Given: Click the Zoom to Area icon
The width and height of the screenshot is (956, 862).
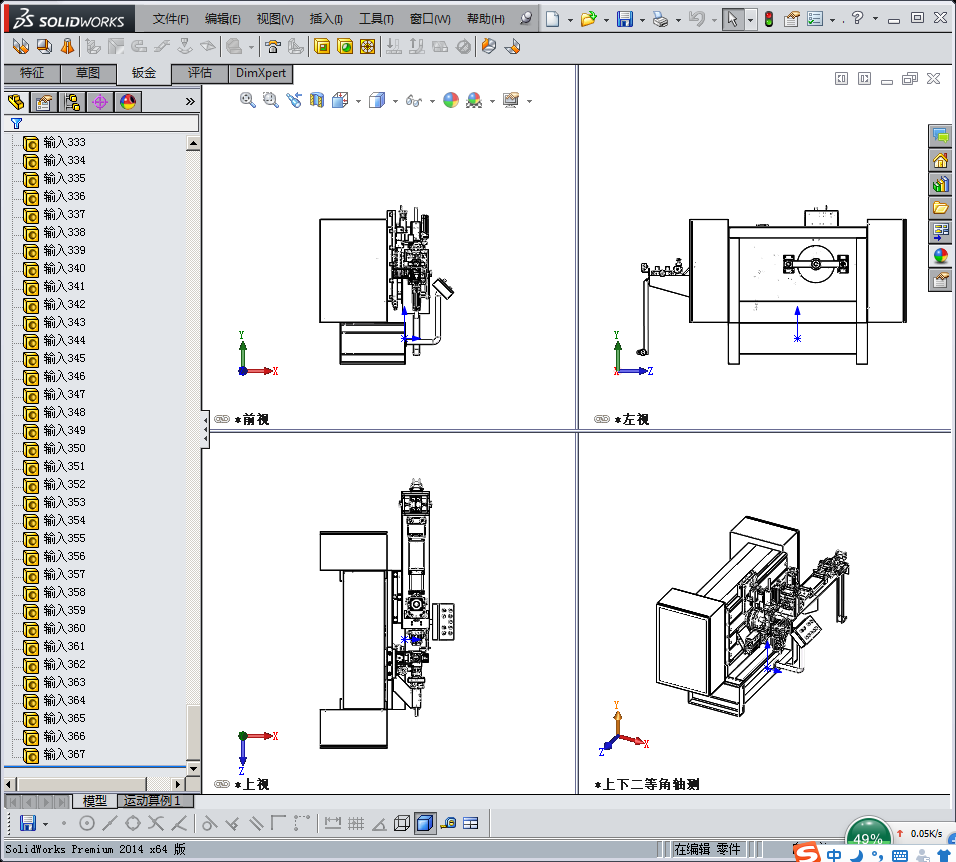Looking at the screenshot, I should point(271,100).
